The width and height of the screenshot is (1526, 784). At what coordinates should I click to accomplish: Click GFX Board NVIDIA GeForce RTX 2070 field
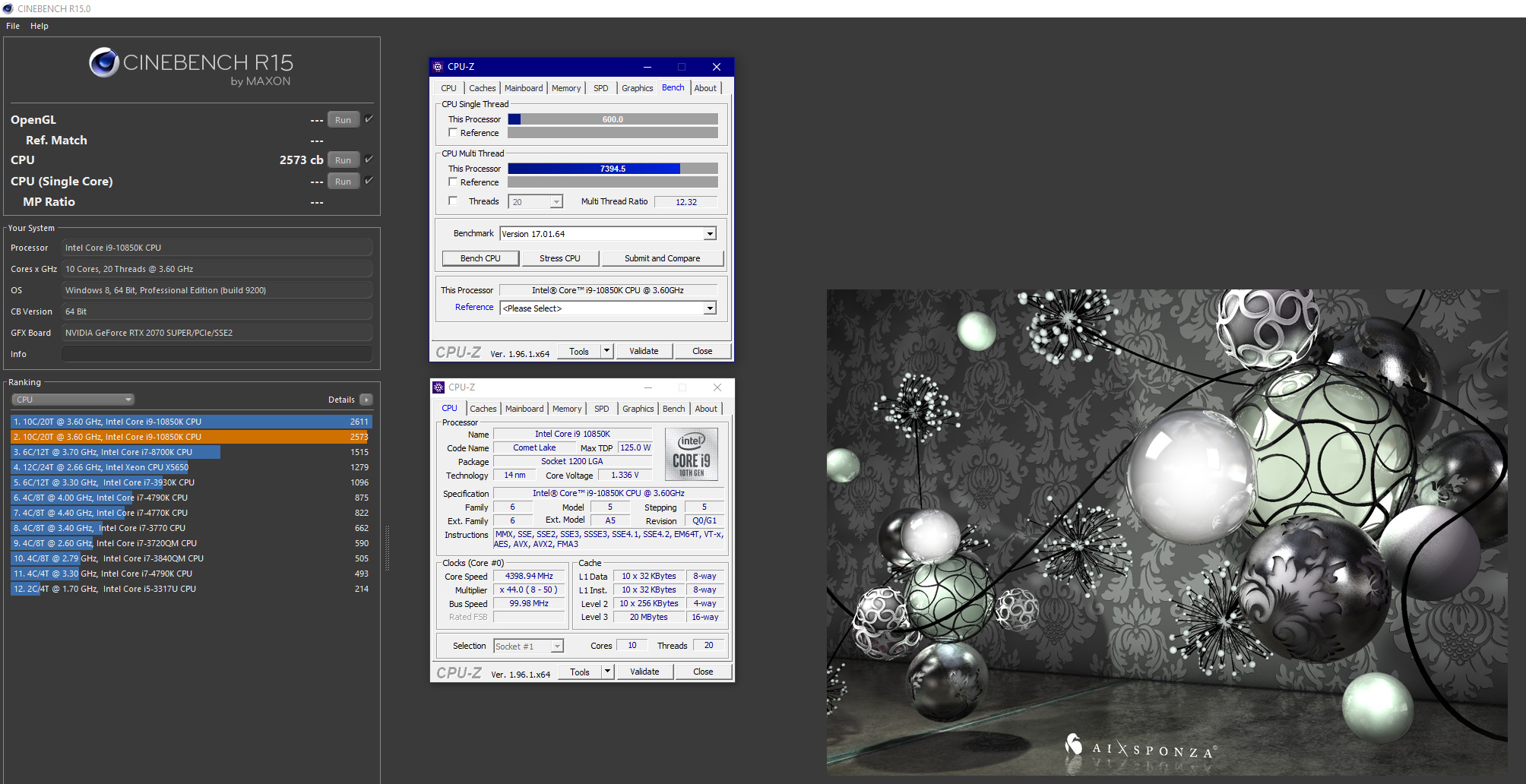coord(217,333)
